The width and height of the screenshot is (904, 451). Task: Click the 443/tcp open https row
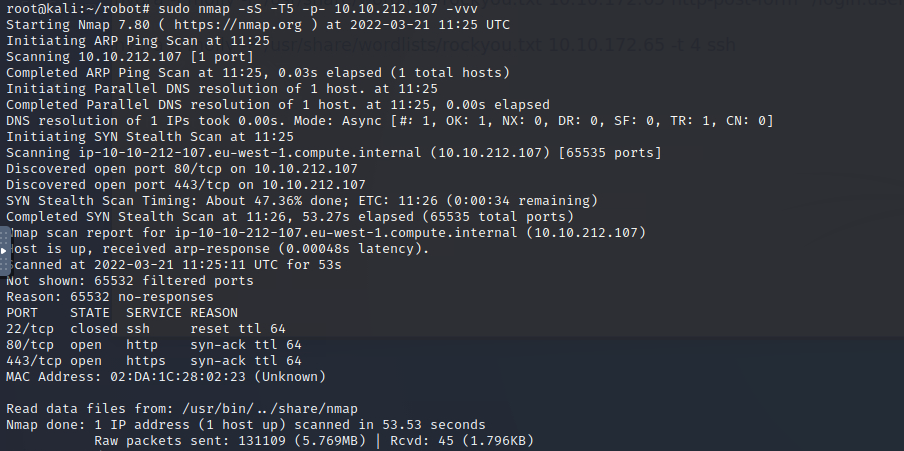154,361
